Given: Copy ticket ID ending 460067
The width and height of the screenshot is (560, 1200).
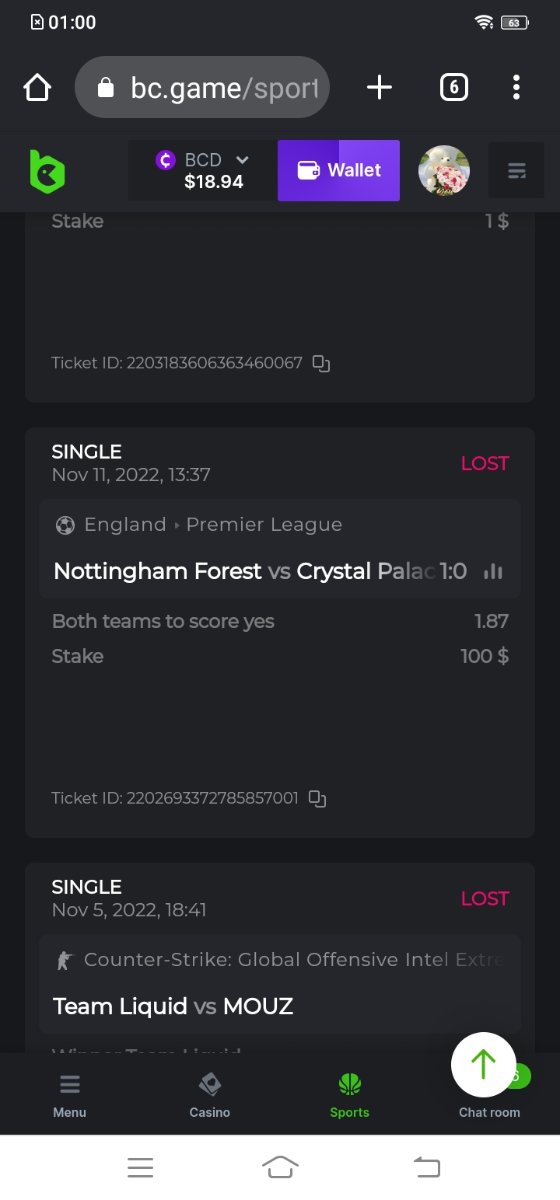Looking at the screenshot, I should click(321, 363).
